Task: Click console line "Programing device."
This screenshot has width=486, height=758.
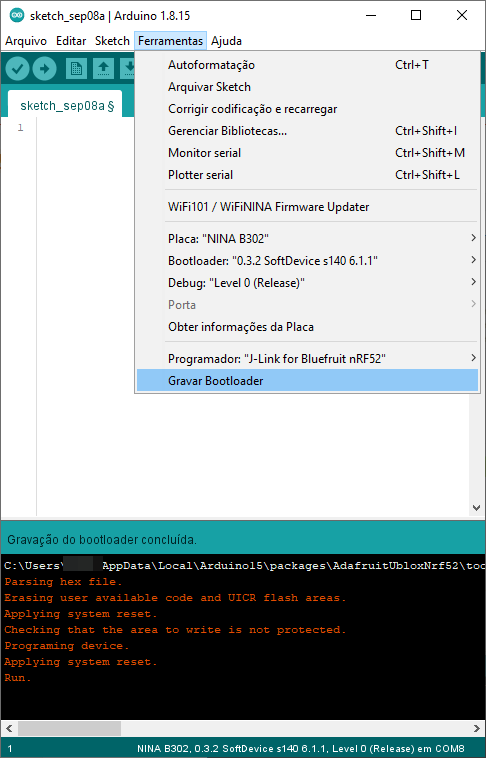Action: pyautogui.click(x=67, y=646)
